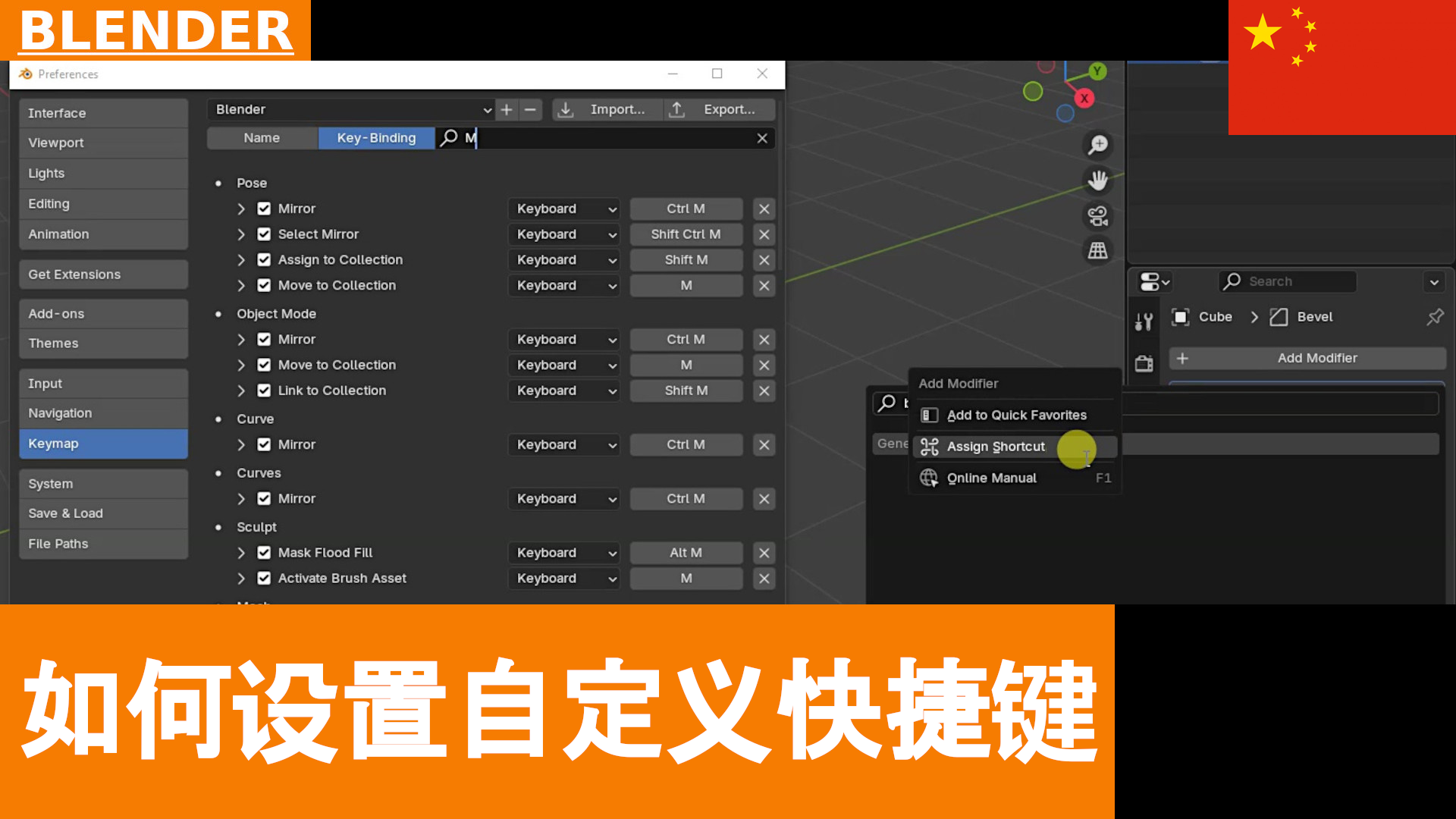Choose Assign Shortcut from context menu
1456x819 pixels.
pyautogui.click(x=1015, y=447)
